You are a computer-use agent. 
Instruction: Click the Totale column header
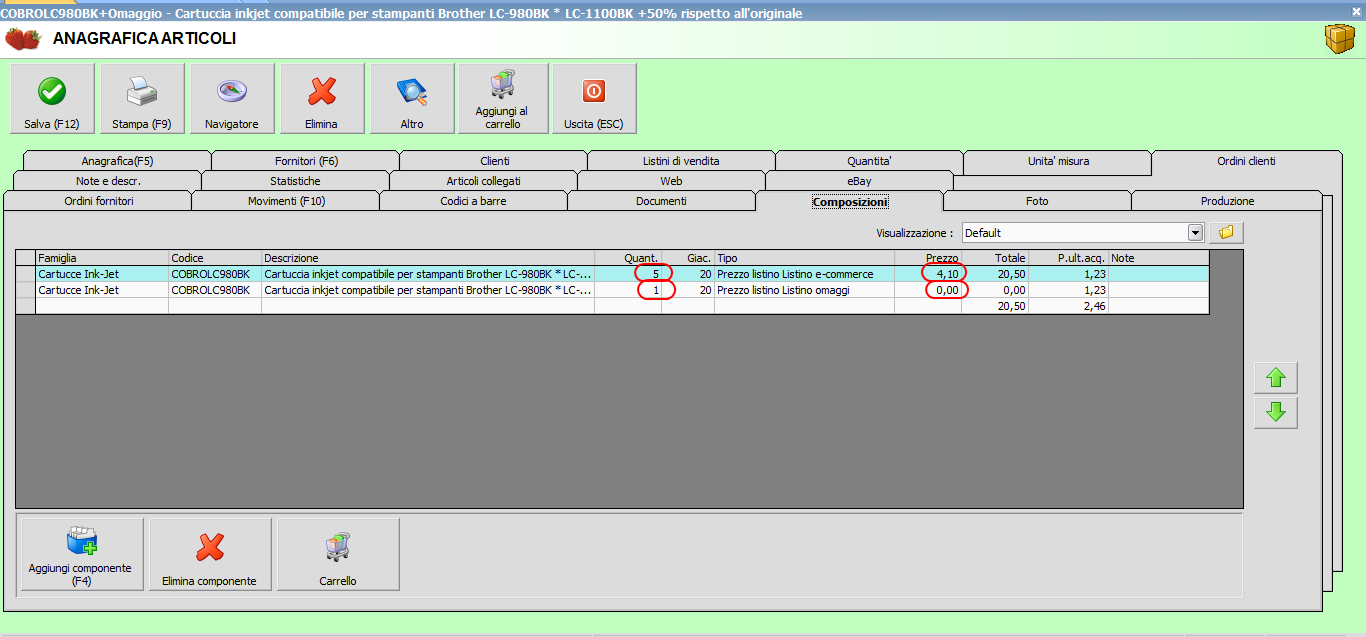[995, 258]
